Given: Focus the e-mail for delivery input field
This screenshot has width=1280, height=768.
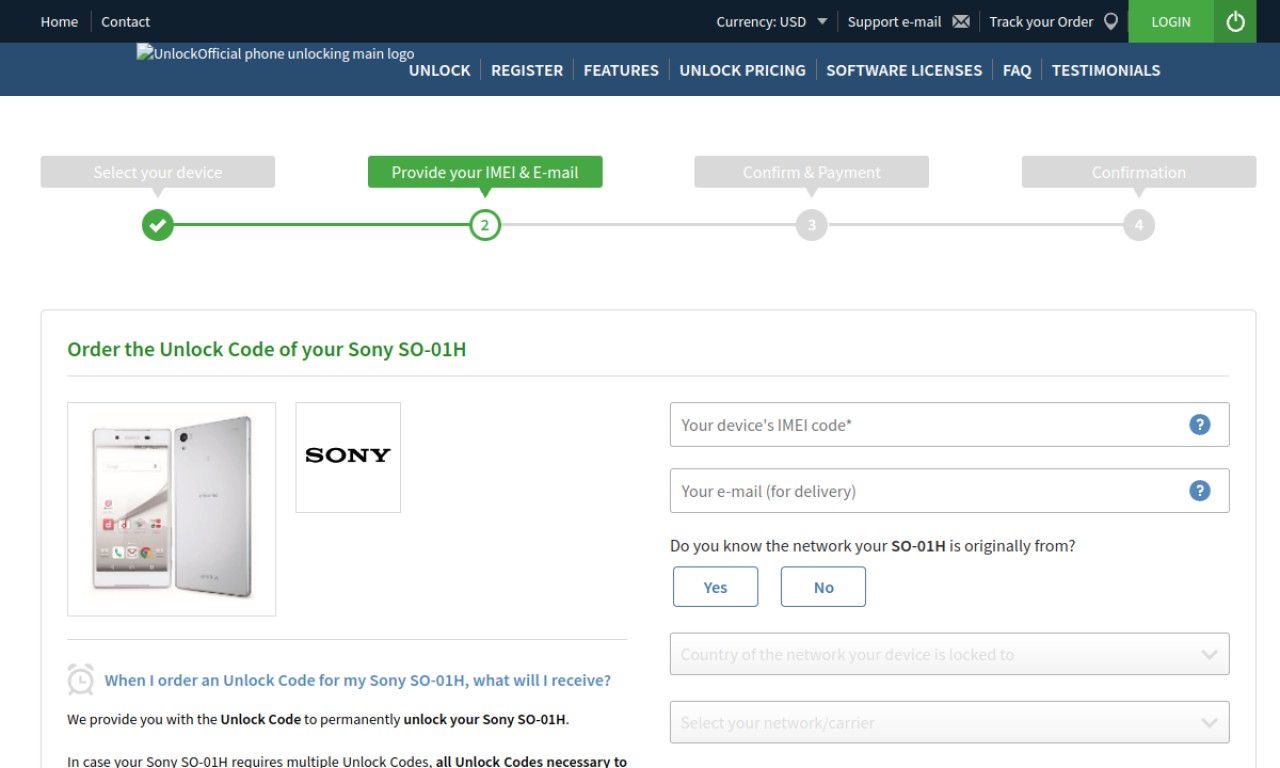Looking at the screenshot, I should [949, 491].
